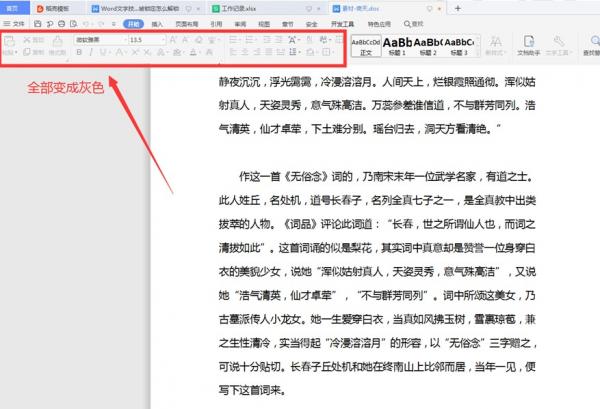Switch to the 页面布局 ribbon tab
This screenshot has width=600, height=409.
187,24
